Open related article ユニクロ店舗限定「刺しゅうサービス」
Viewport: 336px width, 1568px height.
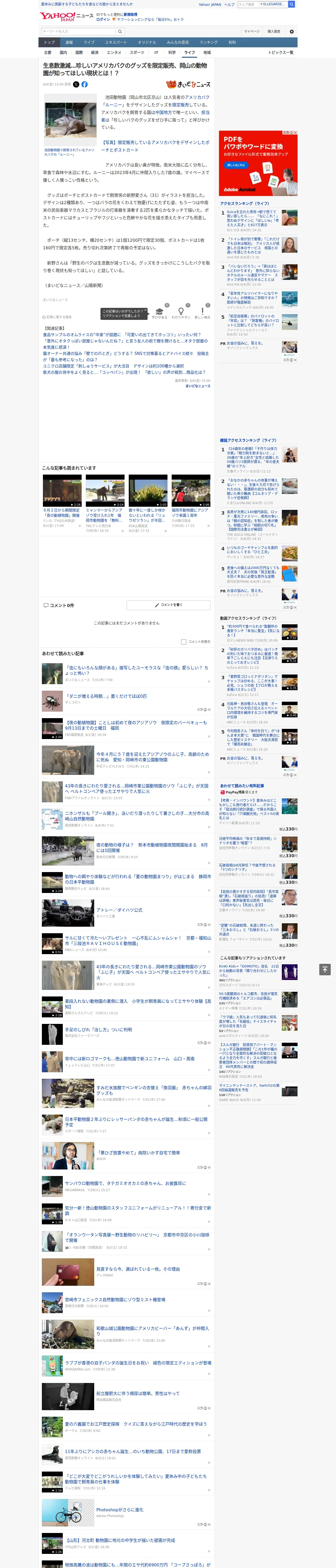pos(113,366)
